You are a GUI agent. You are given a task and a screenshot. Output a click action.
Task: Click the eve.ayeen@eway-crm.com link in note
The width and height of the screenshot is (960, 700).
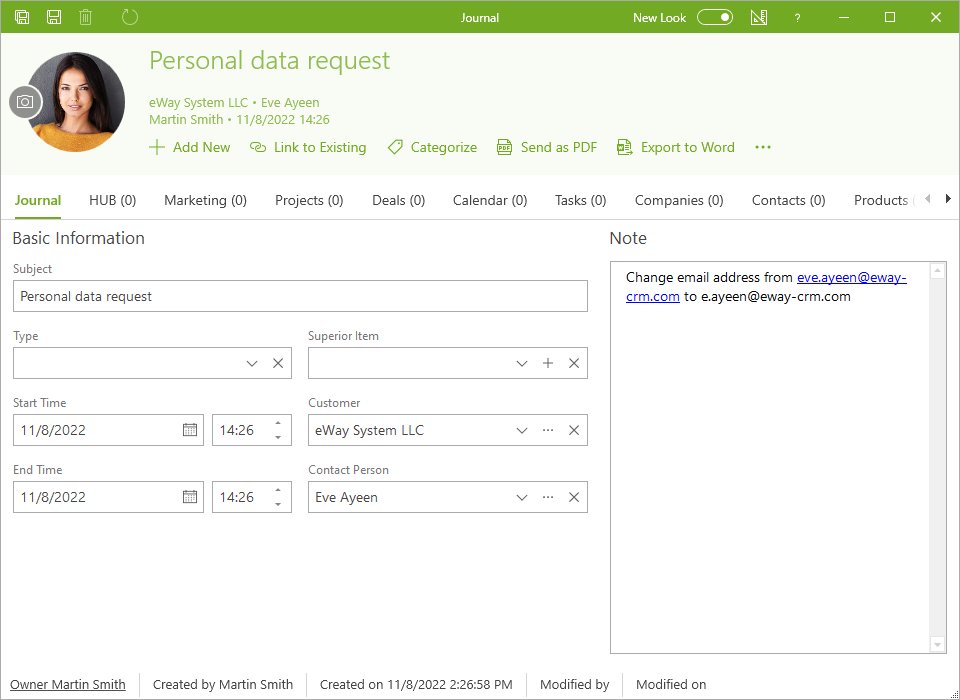(x=851, y=277)
